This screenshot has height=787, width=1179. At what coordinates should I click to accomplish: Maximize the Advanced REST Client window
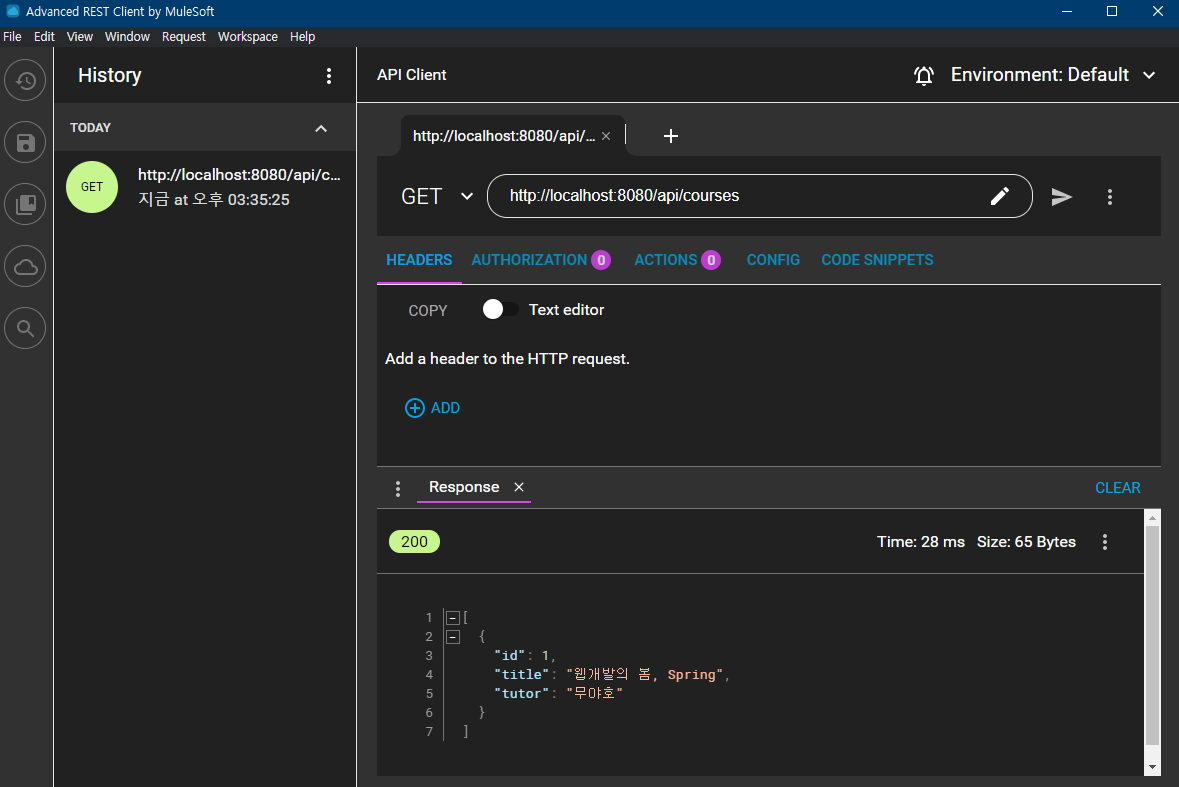pos(1111,11)
